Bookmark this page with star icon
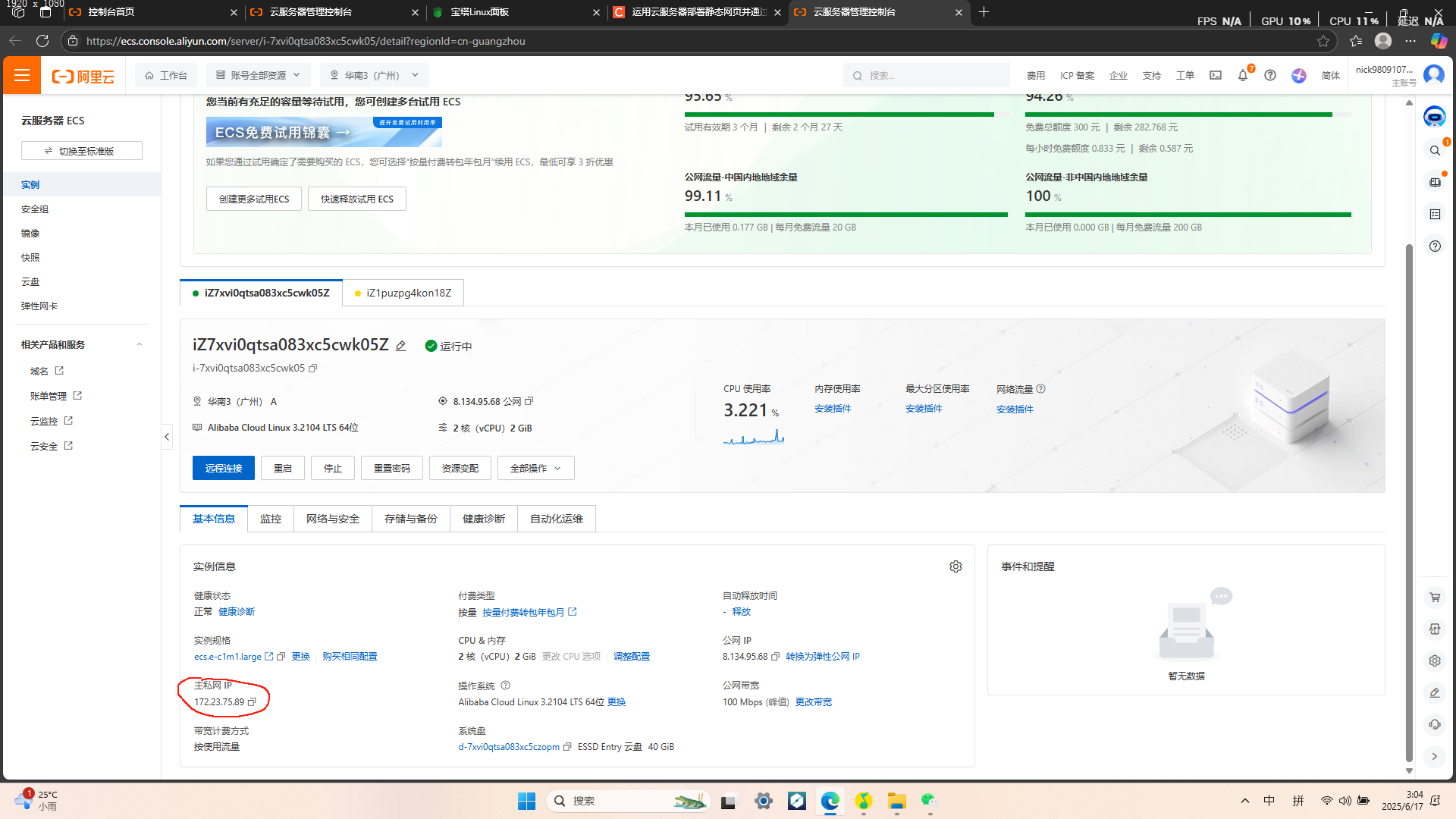This screenshot has width=1456, height=819. coord(1323,41)
